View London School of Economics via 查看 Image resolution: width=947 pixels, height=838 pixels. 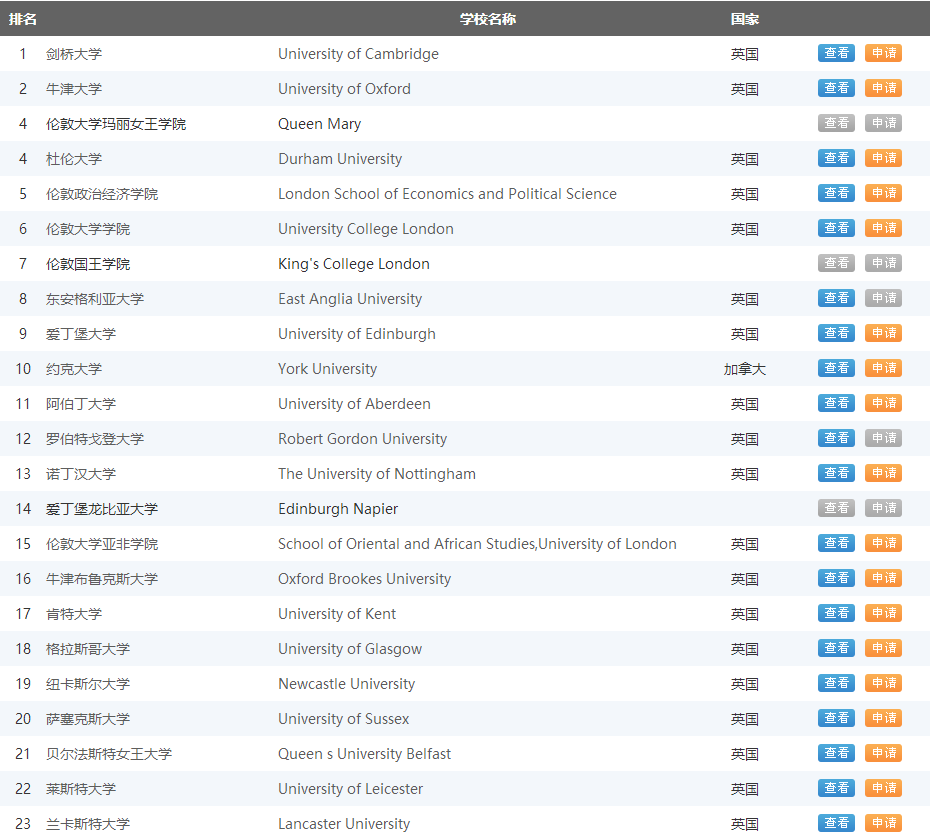click(836, 193)
